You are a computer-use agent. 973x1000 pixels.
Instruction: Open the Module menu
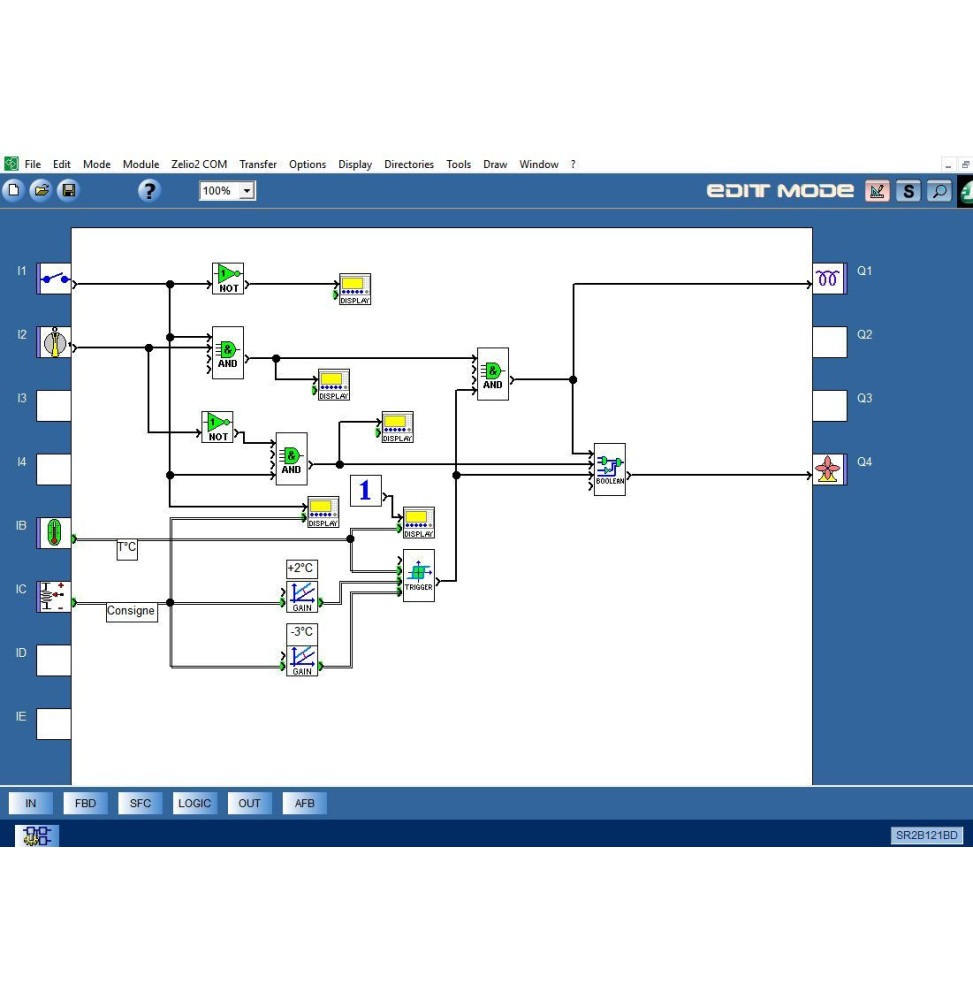click(x=141, y=164)
